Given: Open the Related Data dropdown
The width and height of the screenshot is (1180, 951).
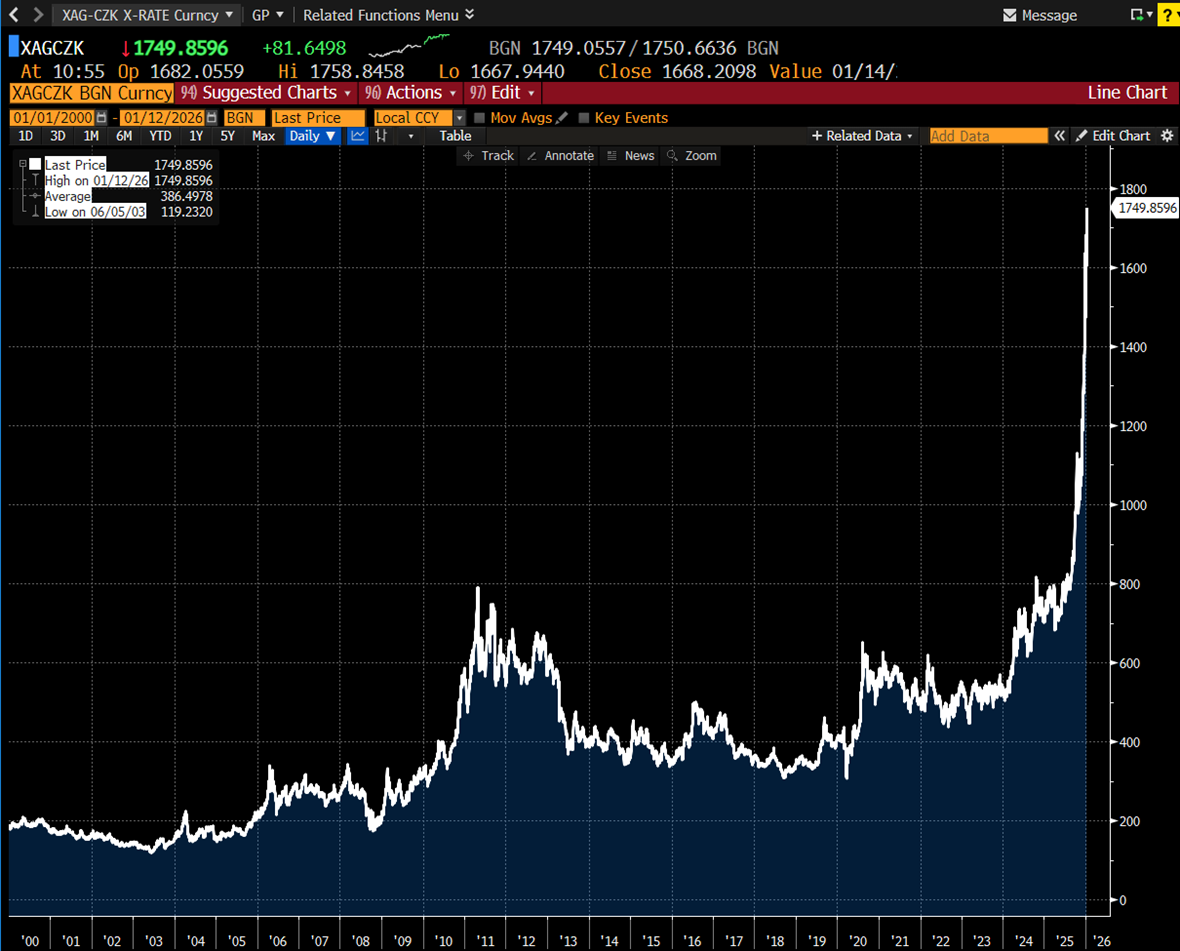Looking at the screenshot, I should point(863,136).
